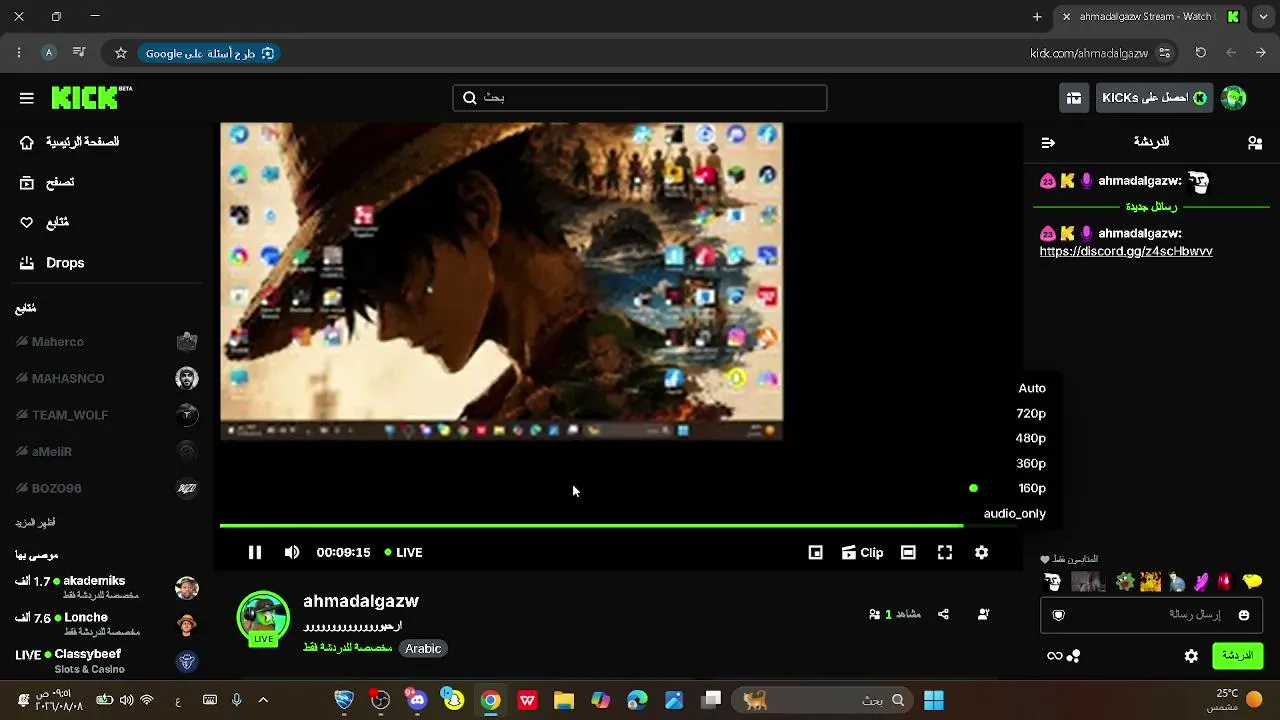The height and width of the screenshot is (720, 1280).
Task: Insert the fire quick emote
Action: 1150,581
